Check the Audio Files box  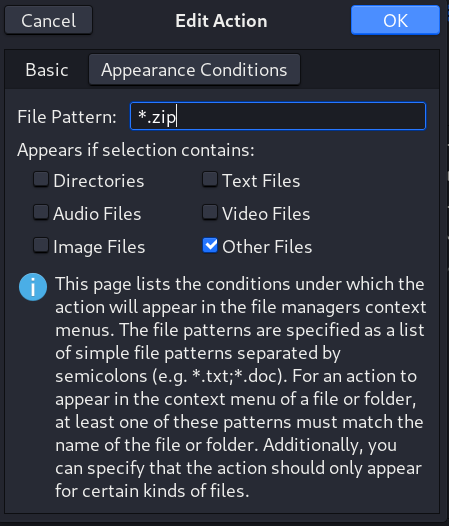(x=41, y=213)
